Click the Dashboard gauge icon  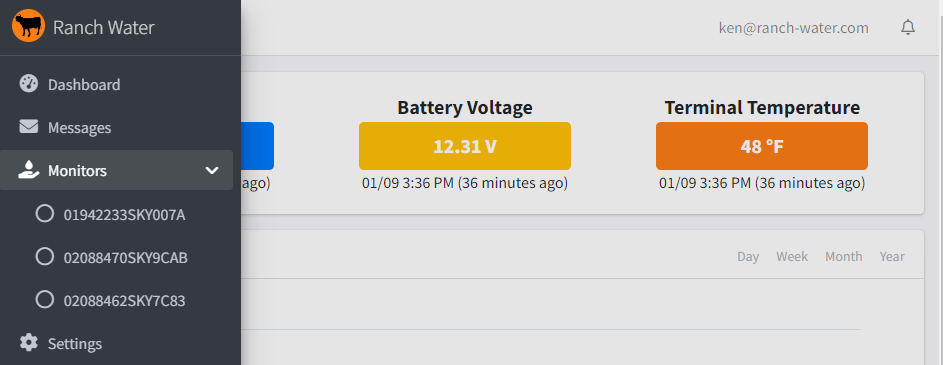[28, 84]
